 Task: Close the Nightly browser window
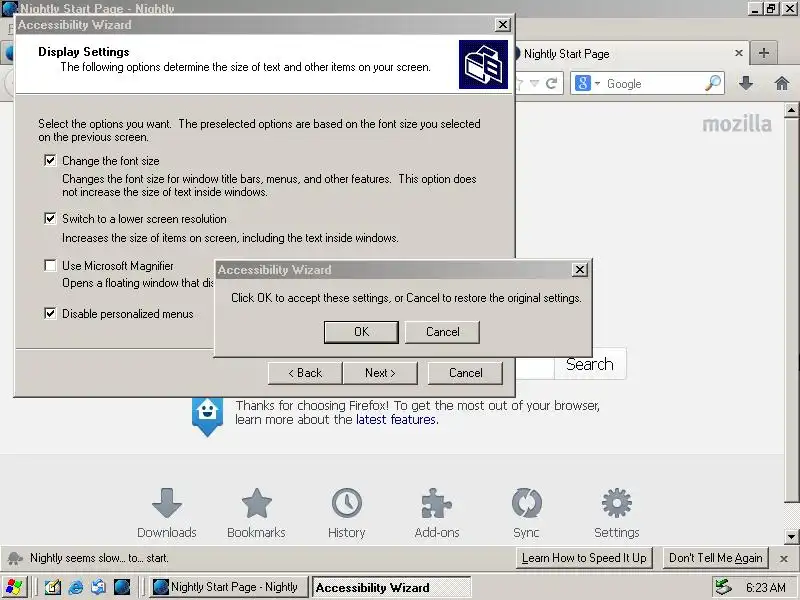[x=789, y=8]
